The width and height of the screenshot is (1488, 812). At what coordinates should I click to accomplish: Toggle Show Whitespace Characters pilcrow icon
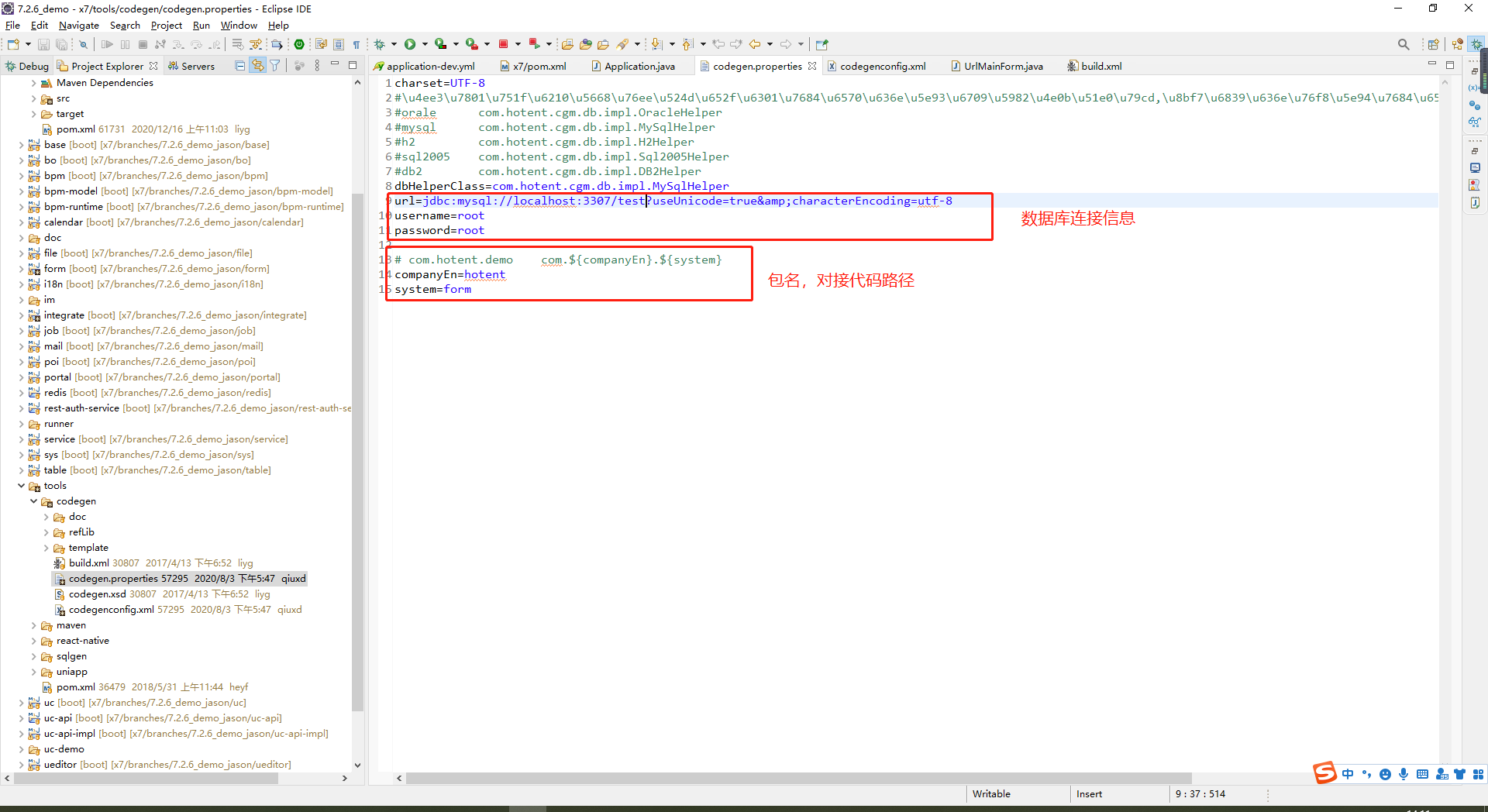pos(356,44)
